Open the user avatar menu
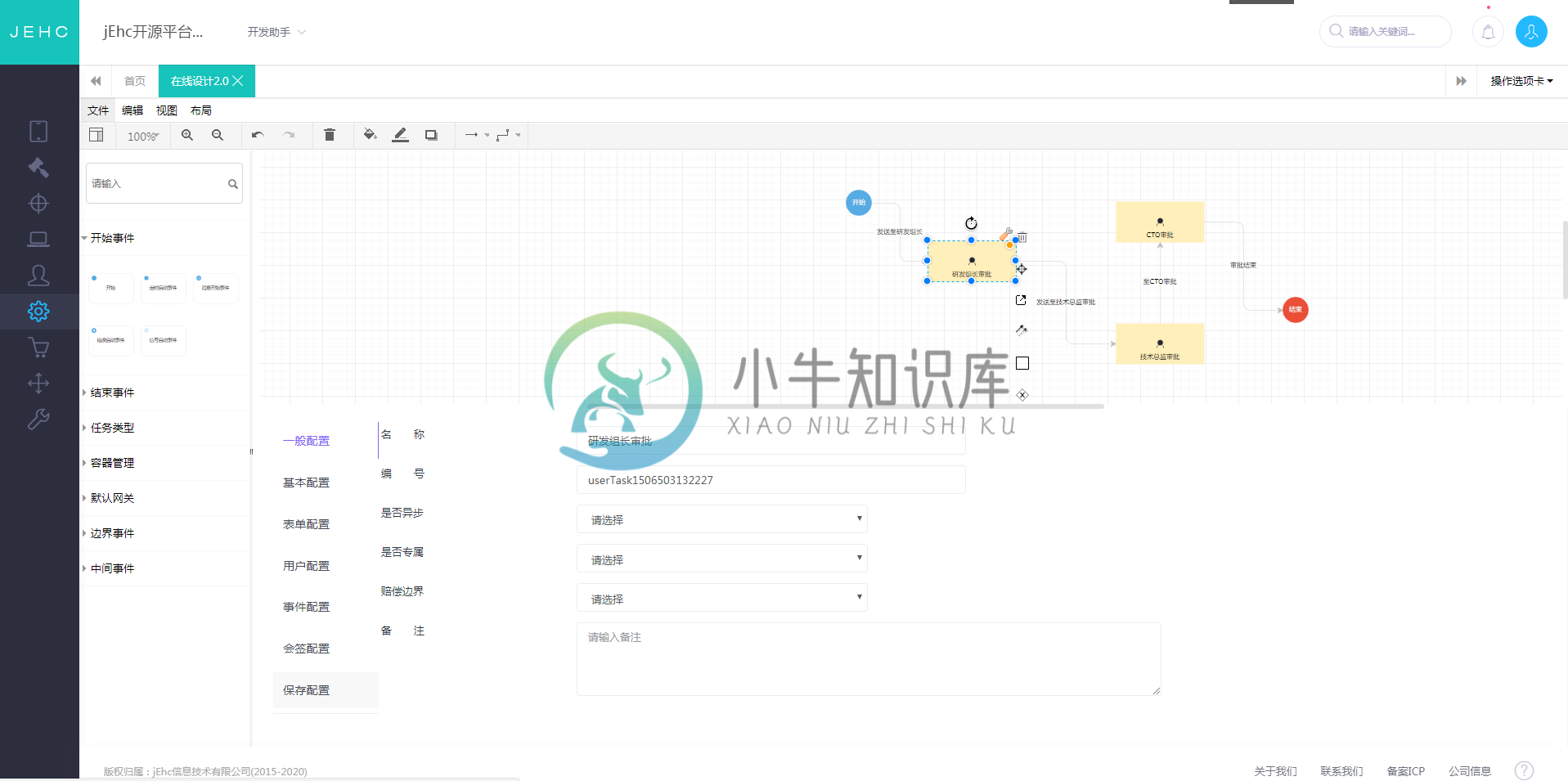The width and height of the screenshot is (1568, 781). (x=1531, y=32)
